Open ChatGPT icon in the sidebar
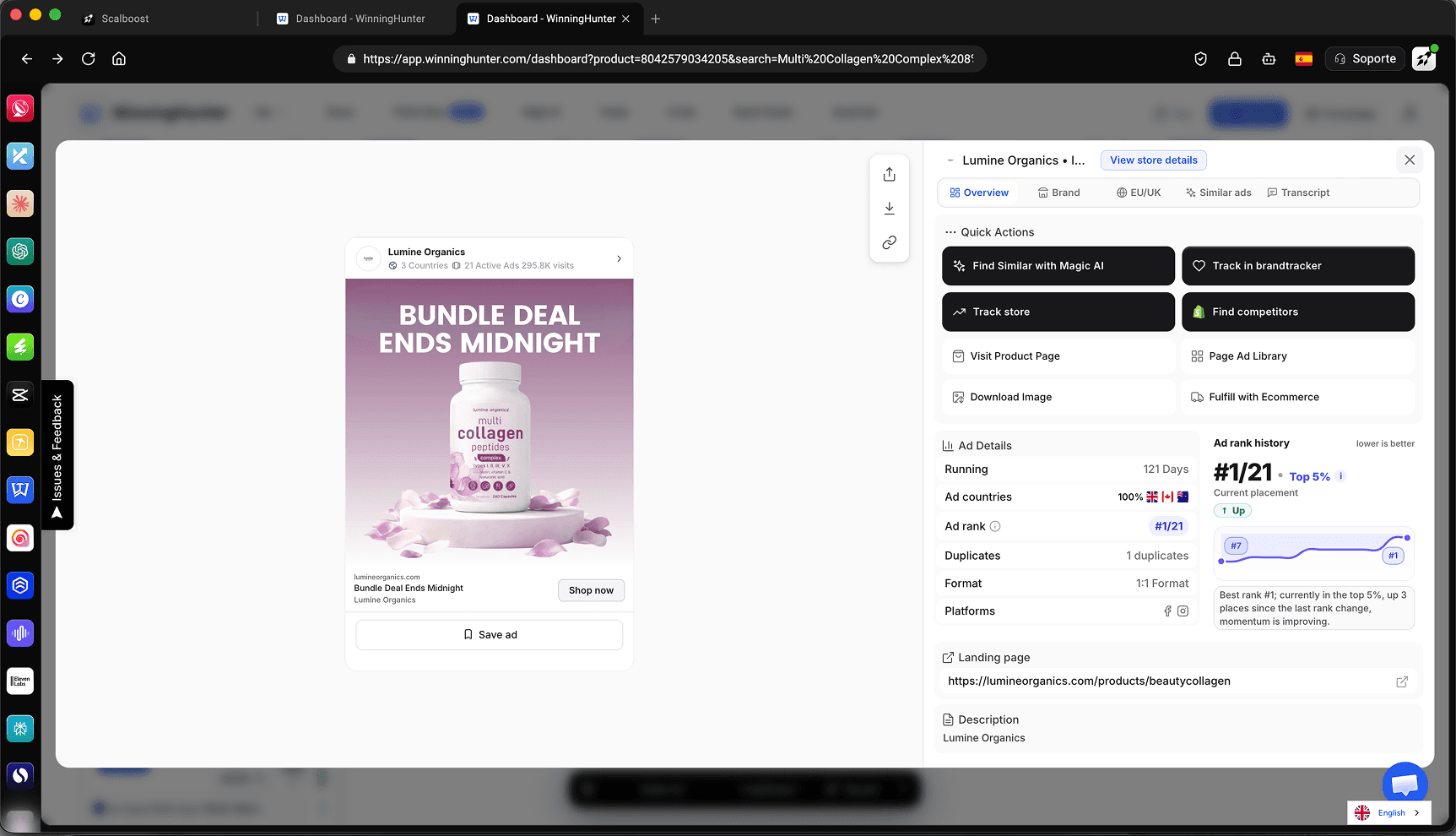The height and width of the screenshot is (836, 1456). click(20, 251)
